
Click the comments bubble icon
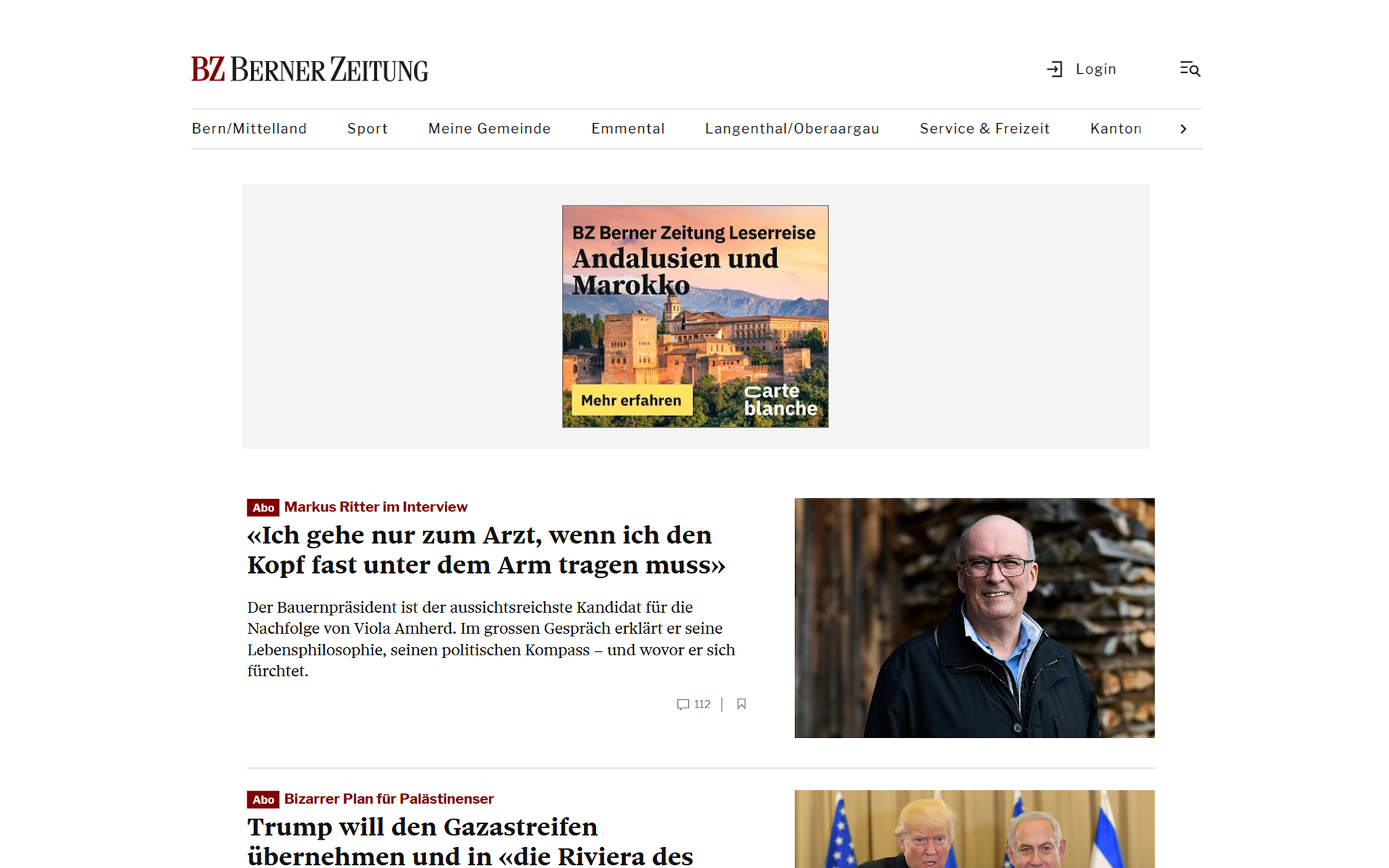[682, 705]
